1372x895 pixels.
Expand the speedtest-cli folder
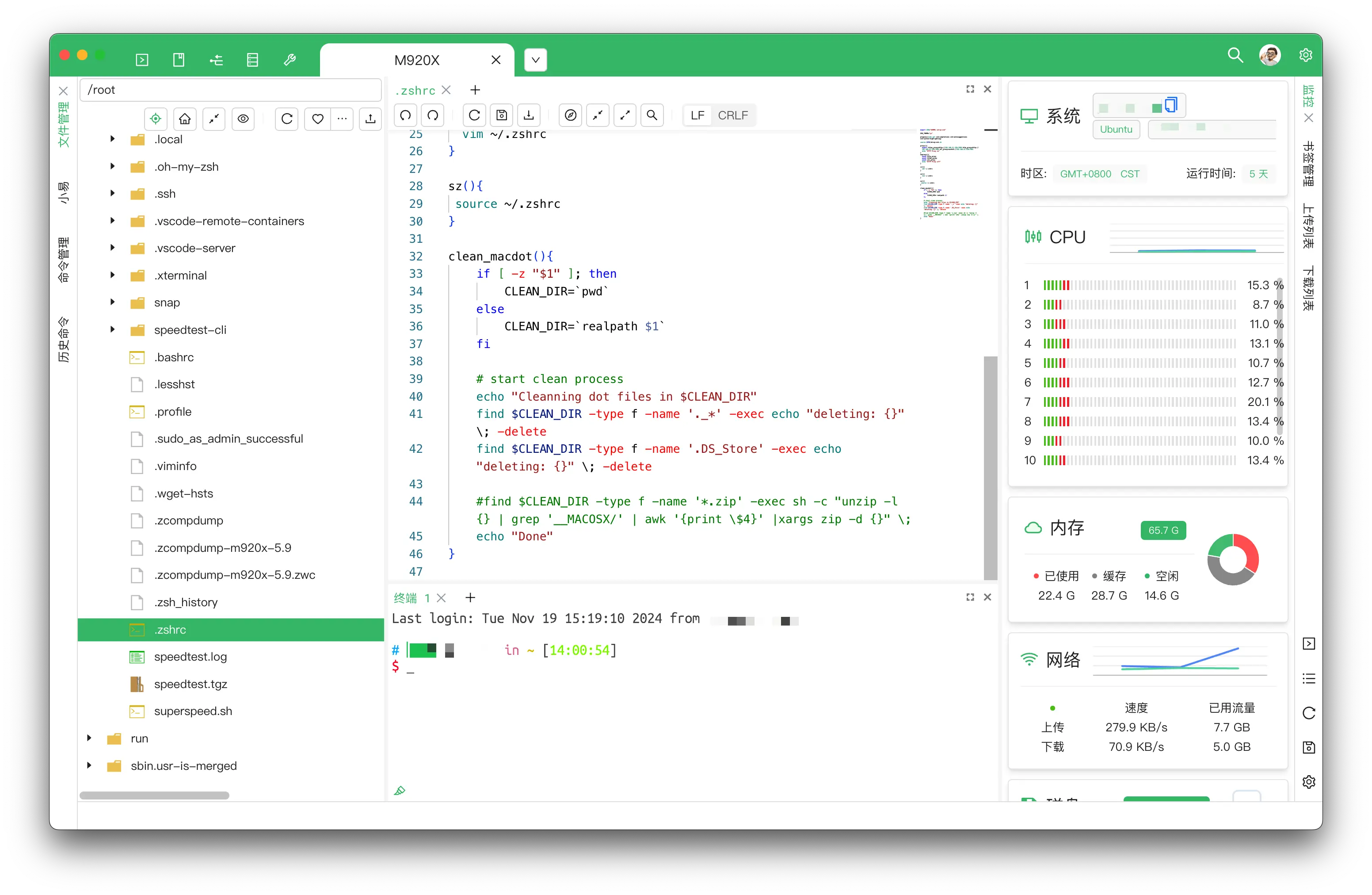click(112, 330)
